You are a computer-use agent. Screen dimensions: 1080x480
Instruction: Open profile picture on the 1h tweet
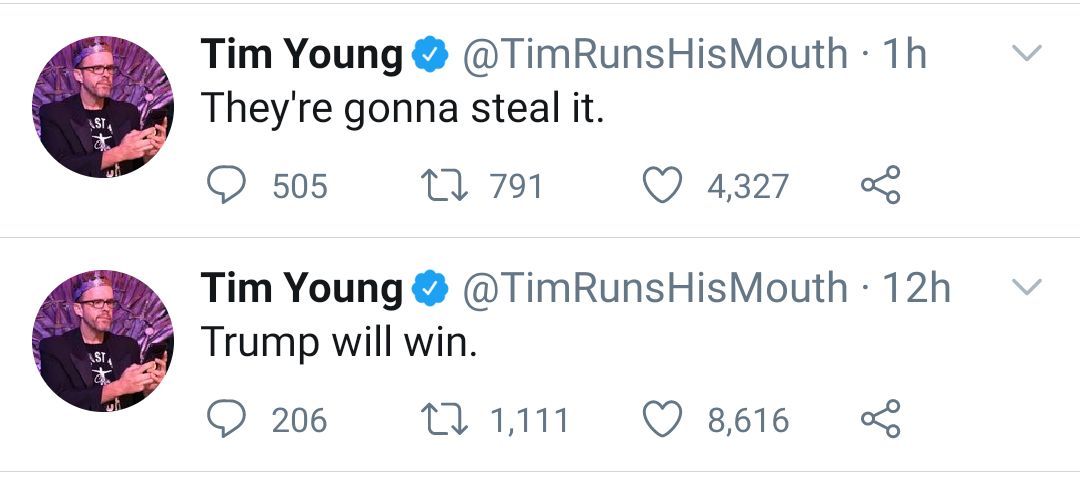tap(103, 107)
